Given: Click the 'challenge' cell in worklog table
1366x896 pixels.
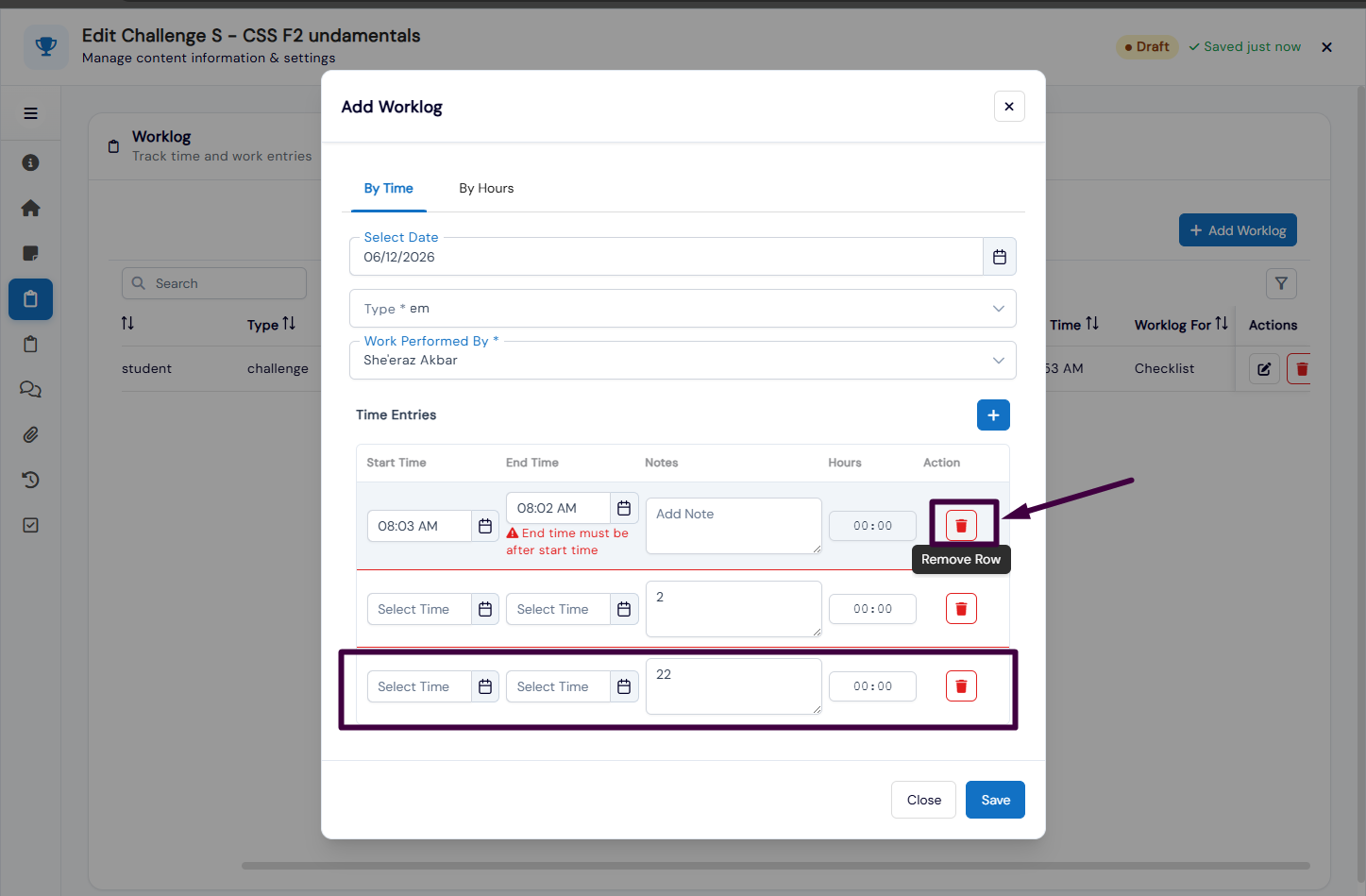Looking at the screenshot, I should pyautogui.click(x=278, y=369).
